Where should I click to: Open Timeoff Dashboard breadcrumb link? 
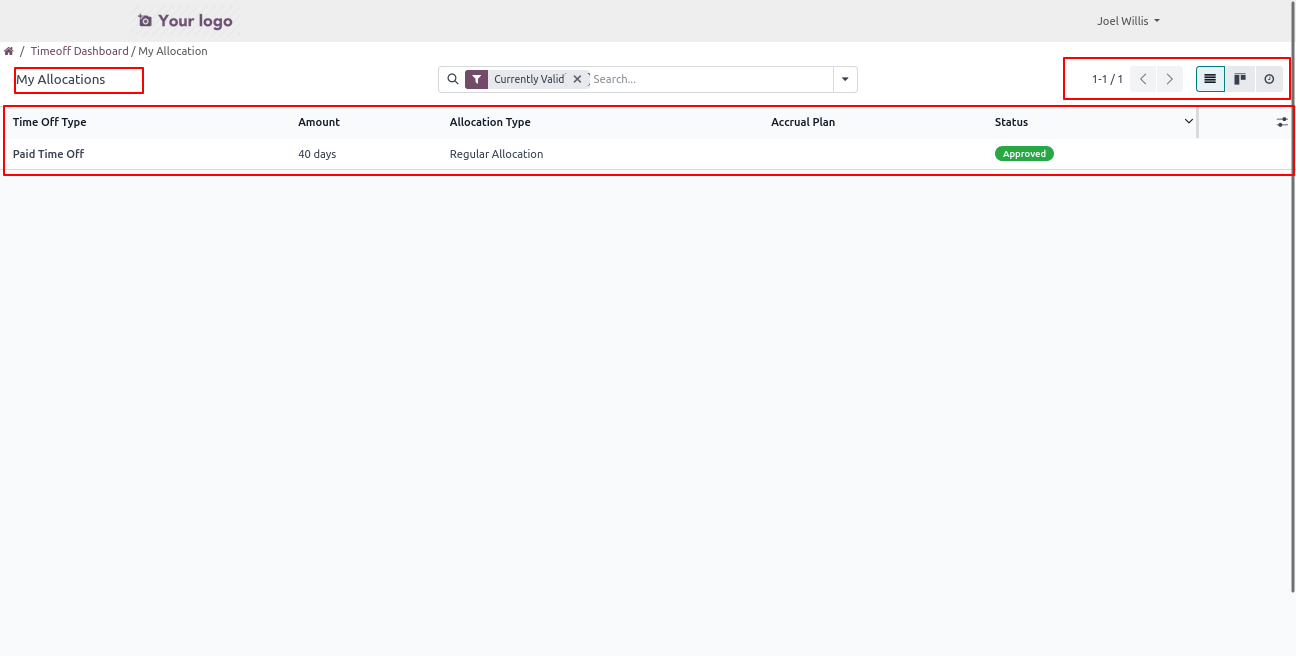pyautogui.click(x=79, y=51)
